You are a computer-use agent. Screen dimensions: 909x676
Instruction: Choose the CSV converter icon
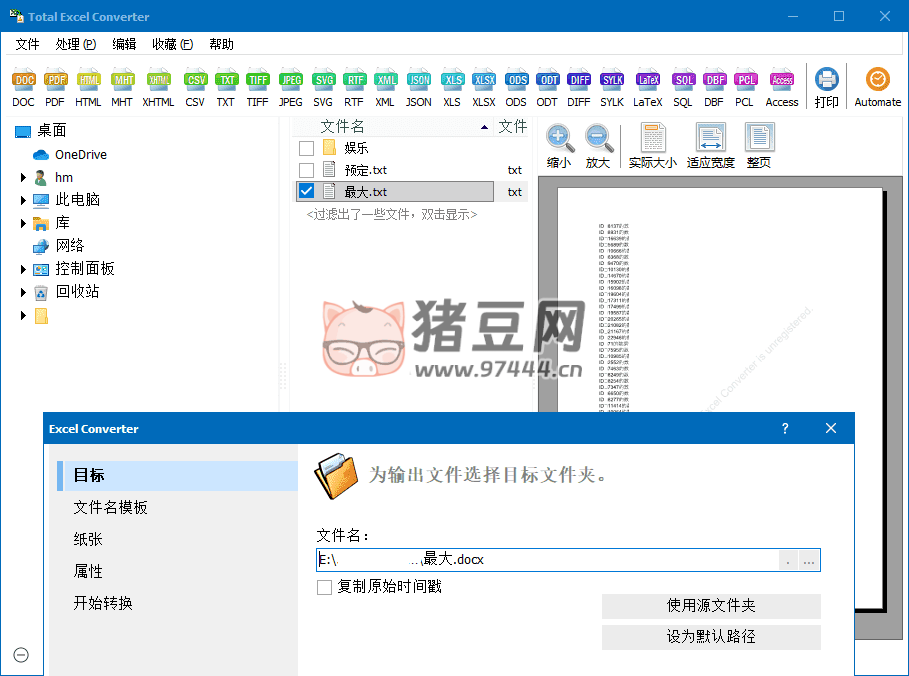[x=196, y=81]
